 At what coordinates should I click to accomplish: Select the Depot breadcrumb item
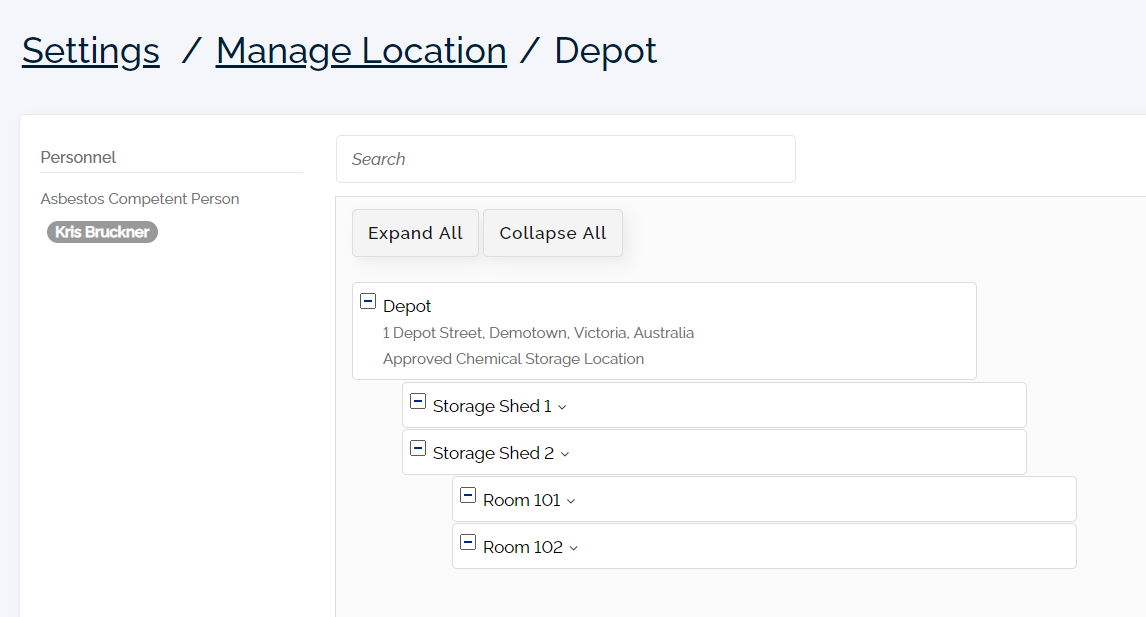(x=605, y=50)
